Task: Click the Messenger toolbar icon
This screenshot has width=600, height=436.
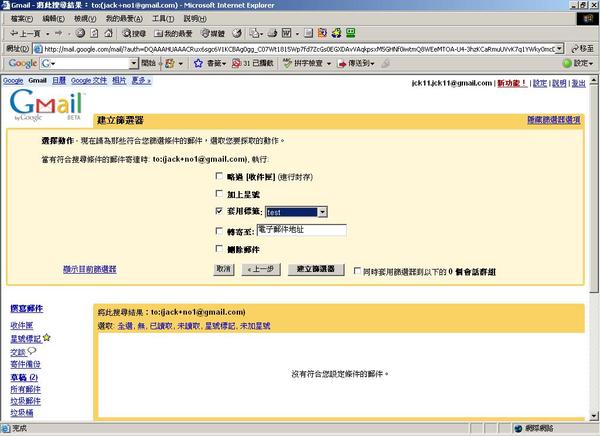Action: [x=336, y=33]
